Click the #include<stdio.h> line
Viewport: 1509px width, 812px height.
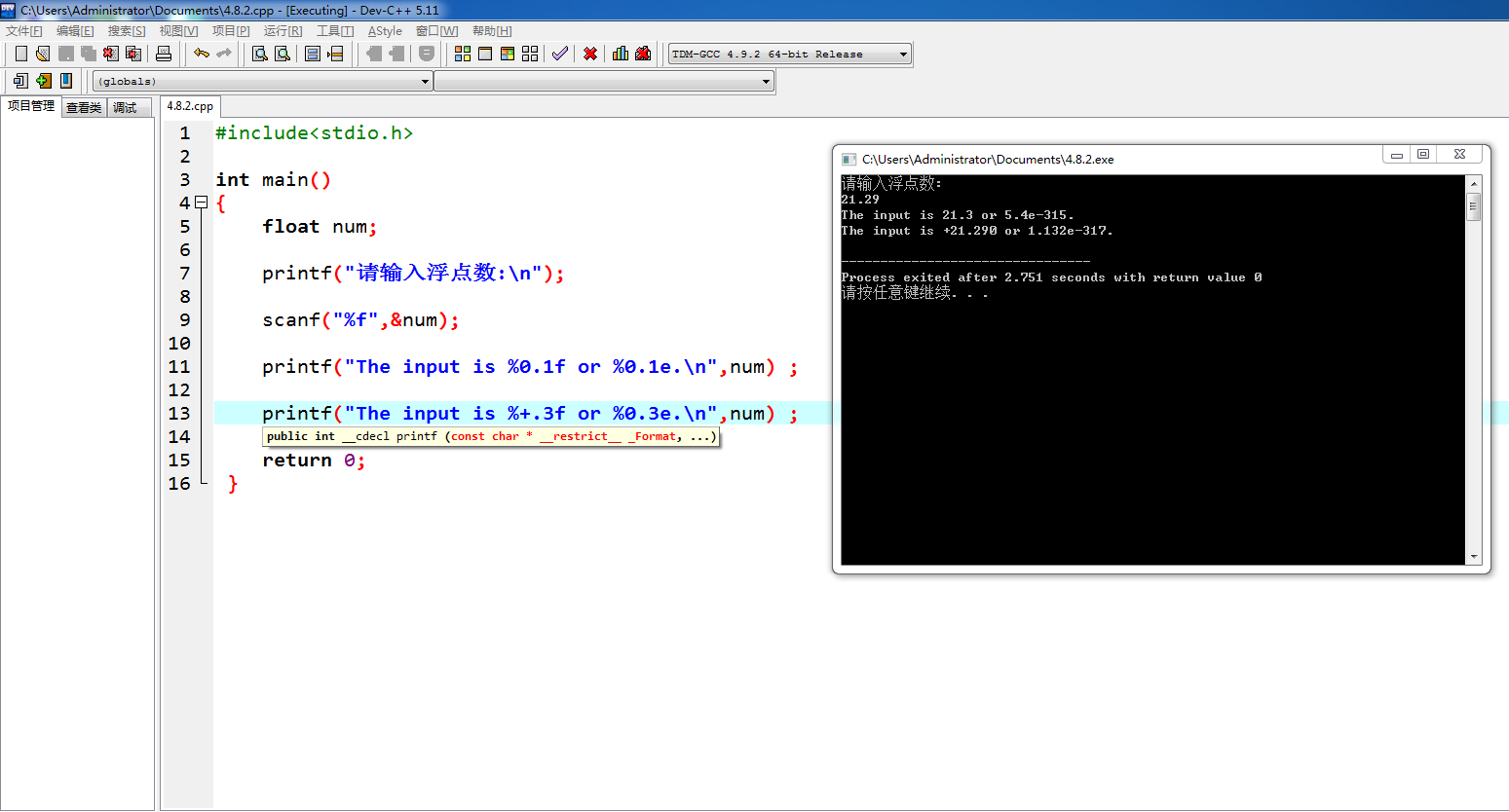pyautogui.click(x=314, y=133)
